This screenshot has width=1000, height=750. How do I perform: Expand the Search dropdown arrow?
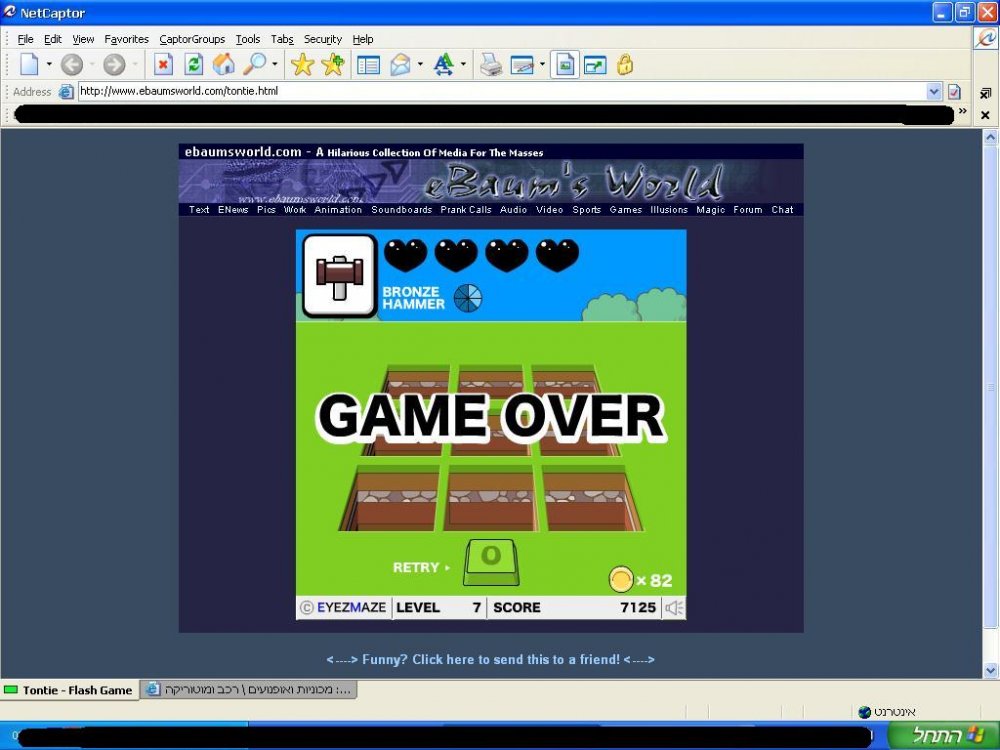[x=275, y=64]
